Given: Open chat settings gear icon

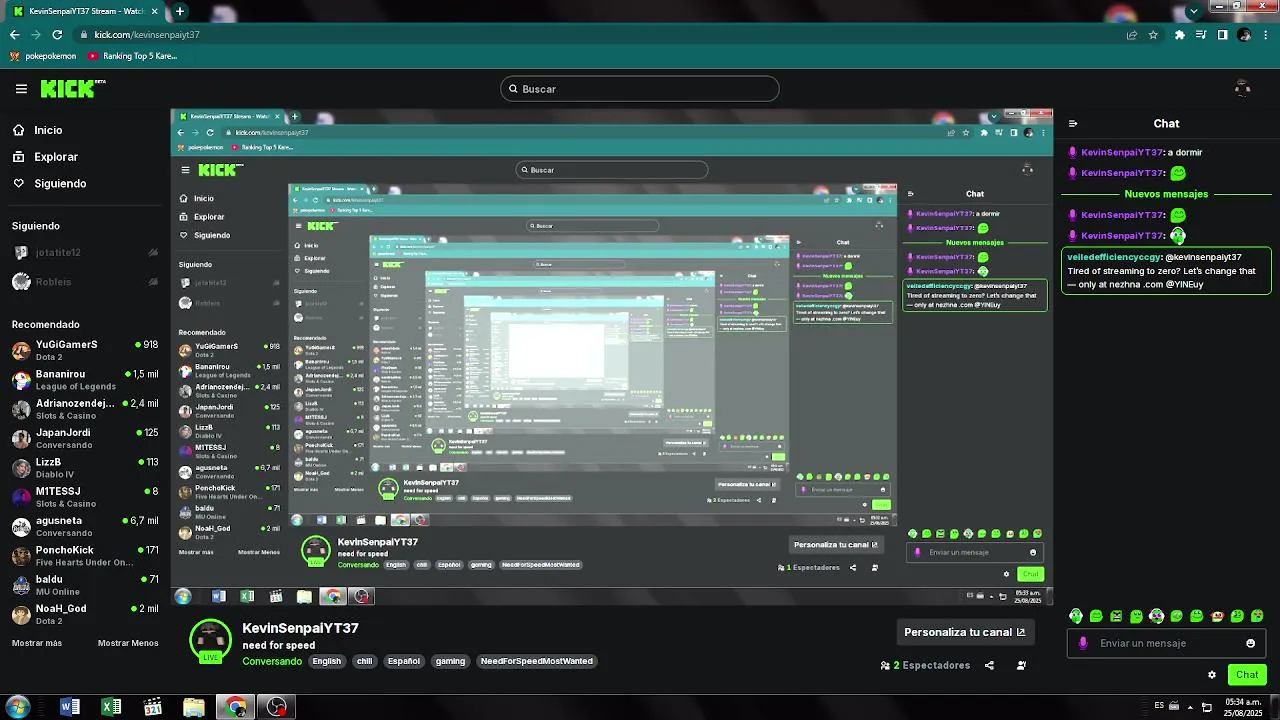Looking at the screenshot, I should coord(1212,674).
